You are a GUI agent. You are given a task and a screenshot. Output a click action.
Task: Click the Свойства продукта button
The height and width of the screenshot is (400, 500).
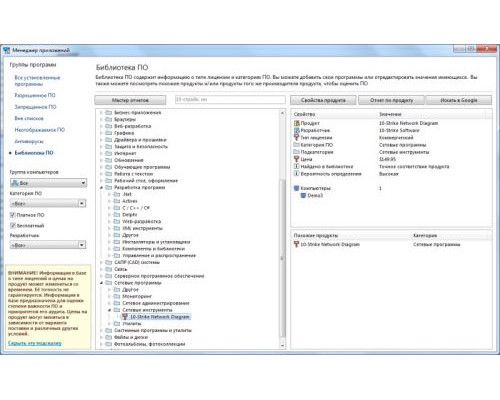(323, 100)
